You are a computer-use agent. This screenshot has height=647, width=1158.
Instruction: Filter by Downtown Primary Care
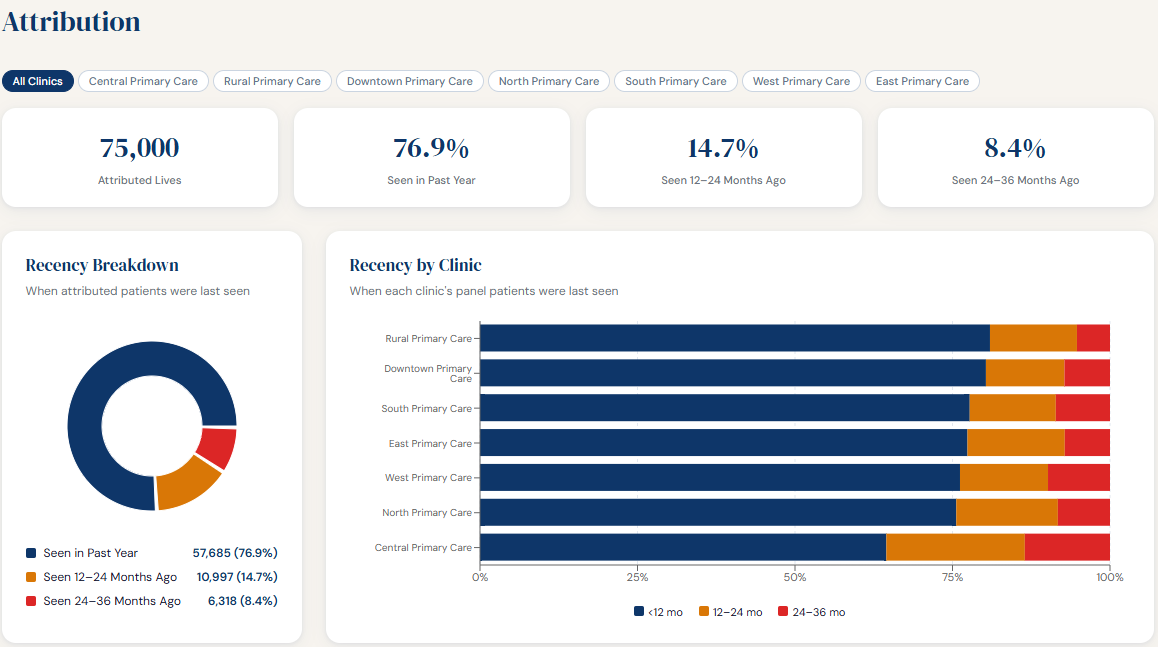(409, 81)
